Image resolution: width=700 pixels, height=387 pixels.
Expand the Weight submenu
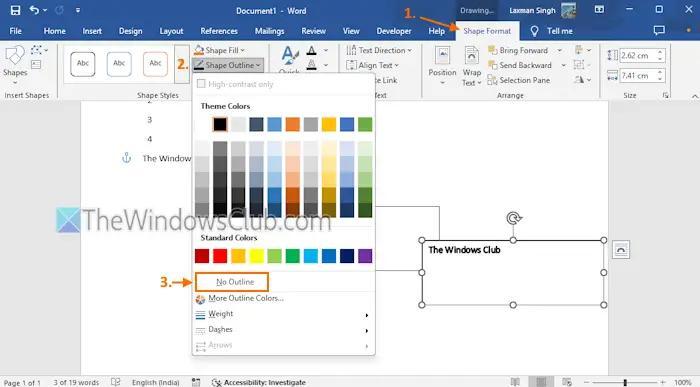pos(284,314)
